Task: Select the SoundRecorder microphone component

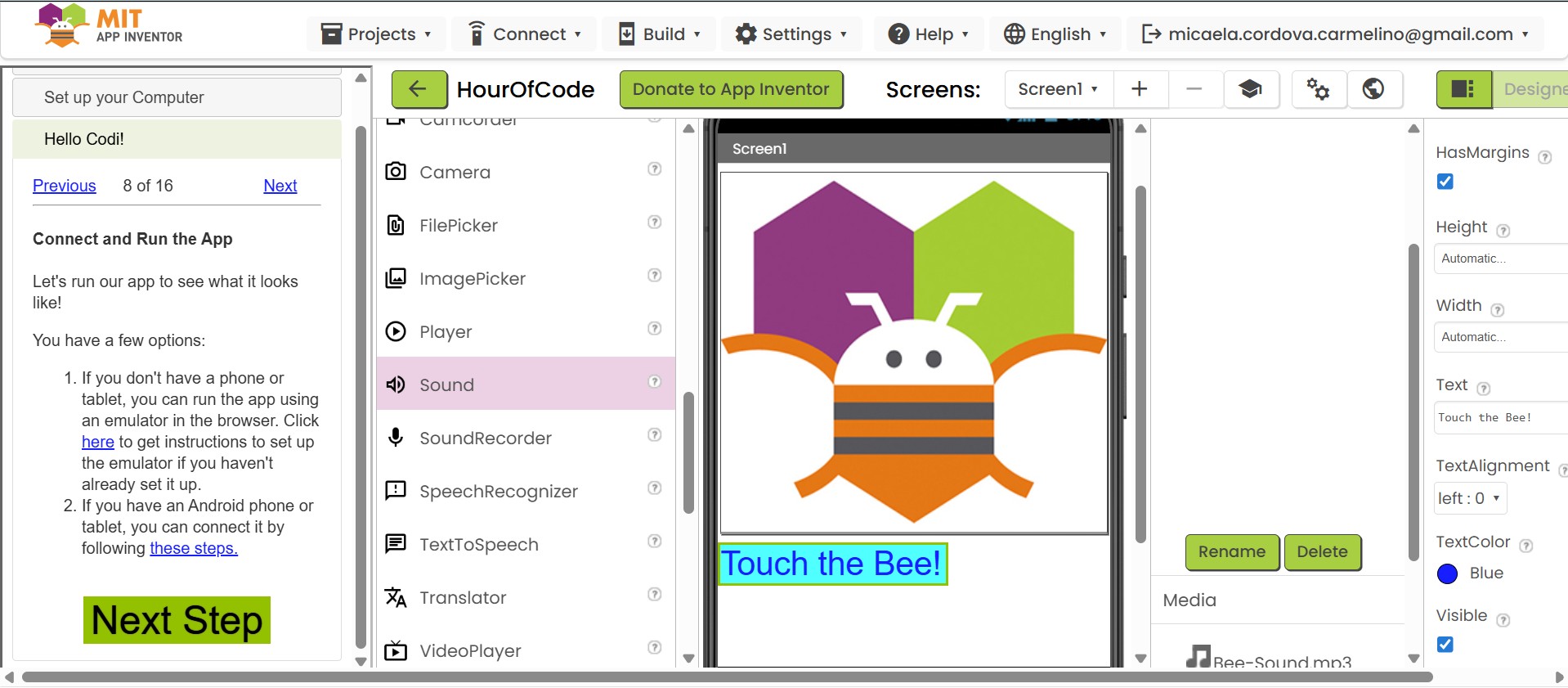Action: 525,438
